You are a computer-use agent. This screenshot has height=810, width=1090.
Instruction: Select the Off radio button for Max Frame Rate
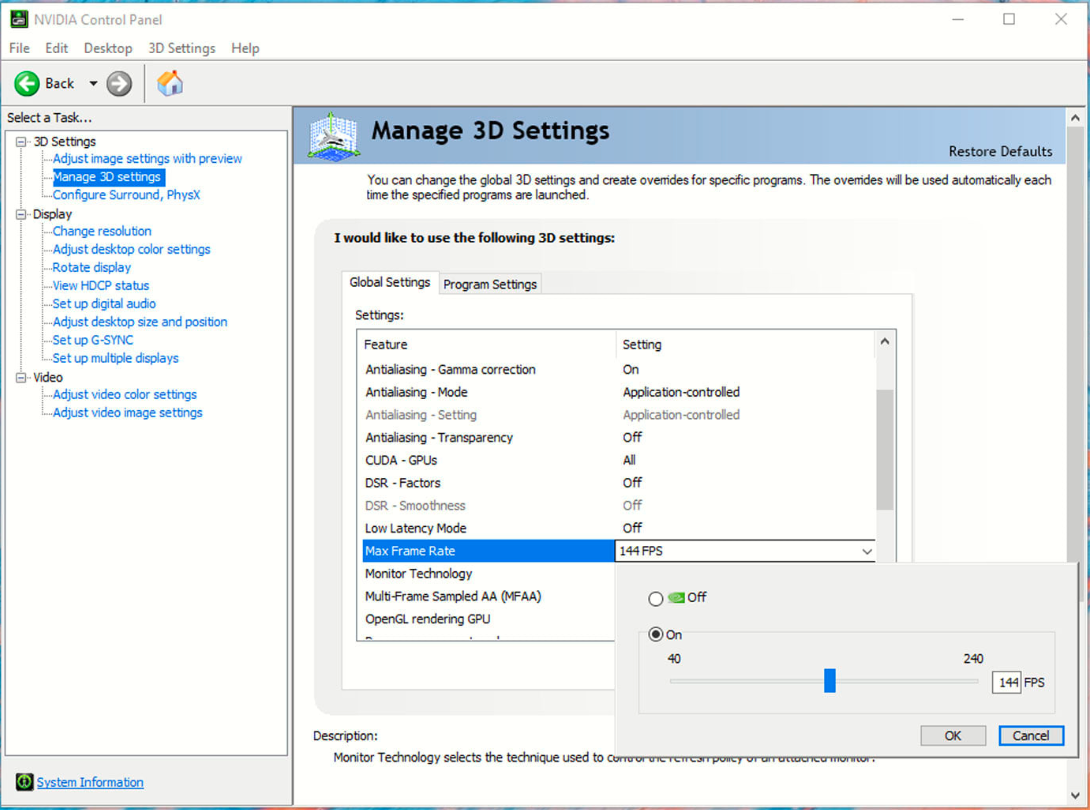coord(656,599)
